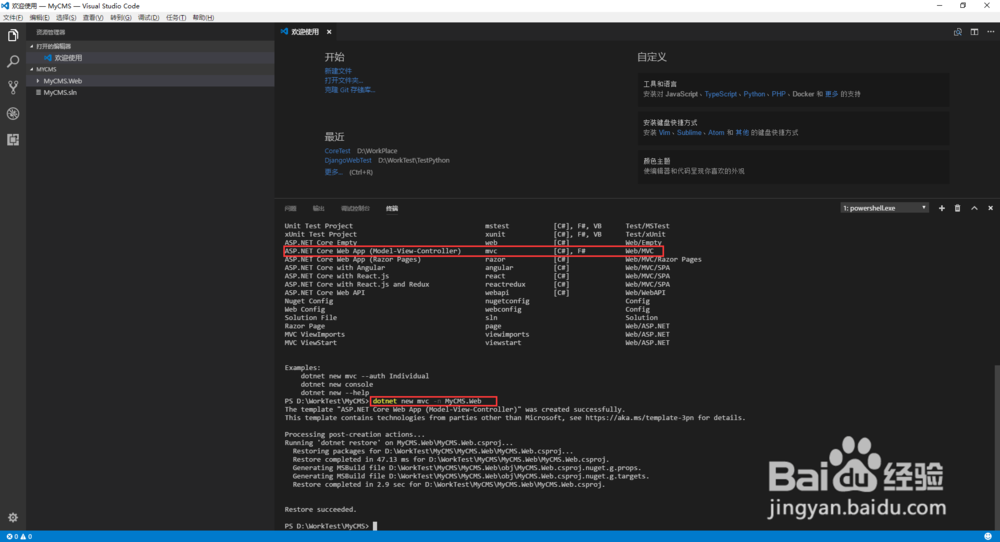Screen dimensions: 1000x542
Task: Open the 帮助(H) menu
Action: [x=203, y=18]
